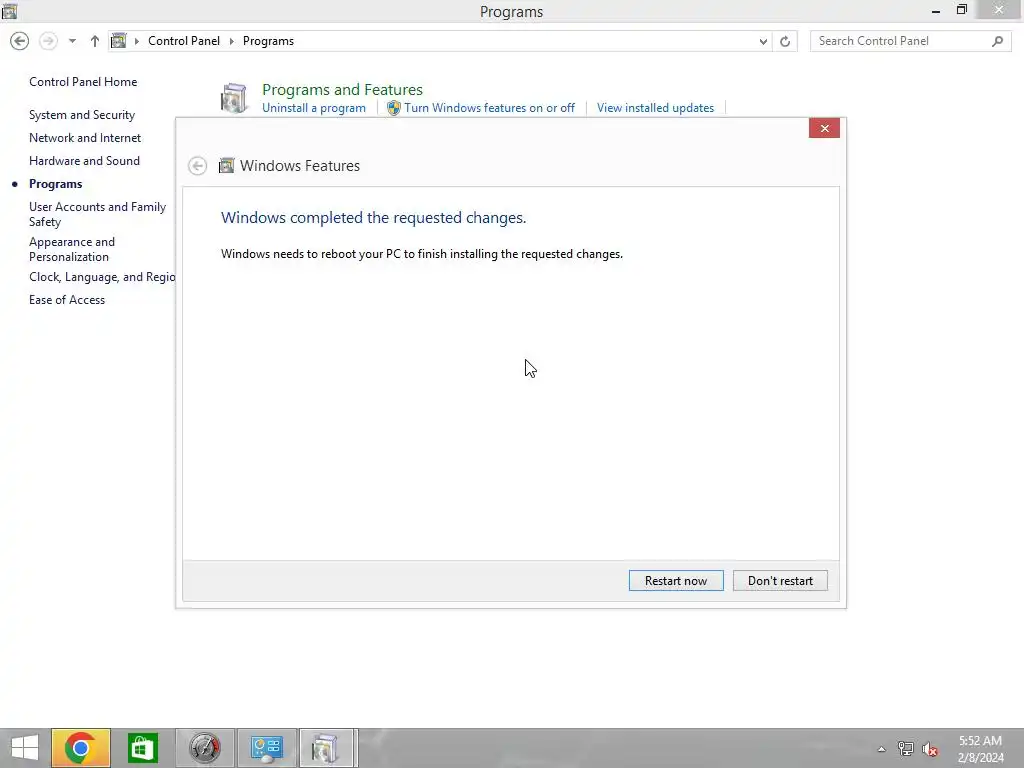Open Windows Store from the taskbar
Viewport: 1024px width, 768px height.
[142, 748]
